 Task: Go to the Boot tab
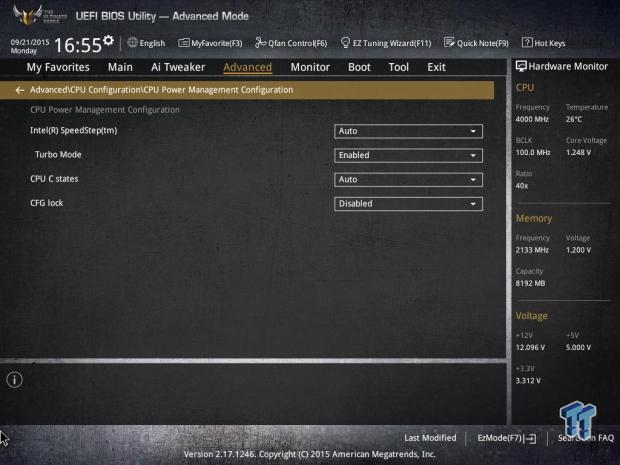tap(359, 67)
